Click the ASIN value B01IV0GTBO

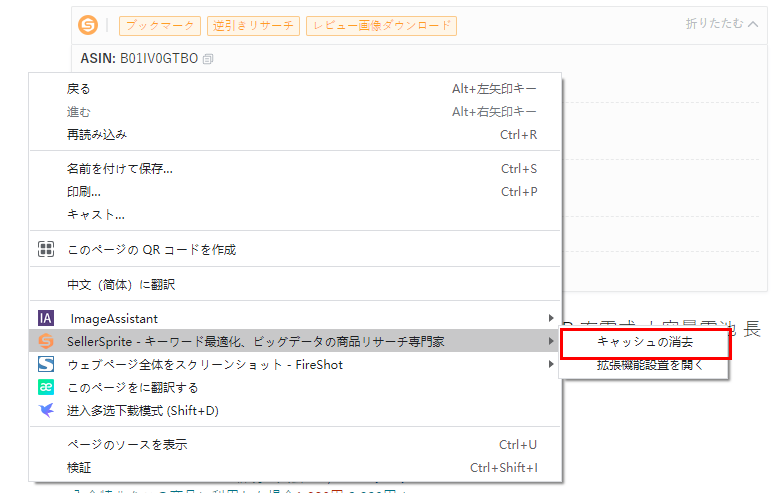(159, 59)
